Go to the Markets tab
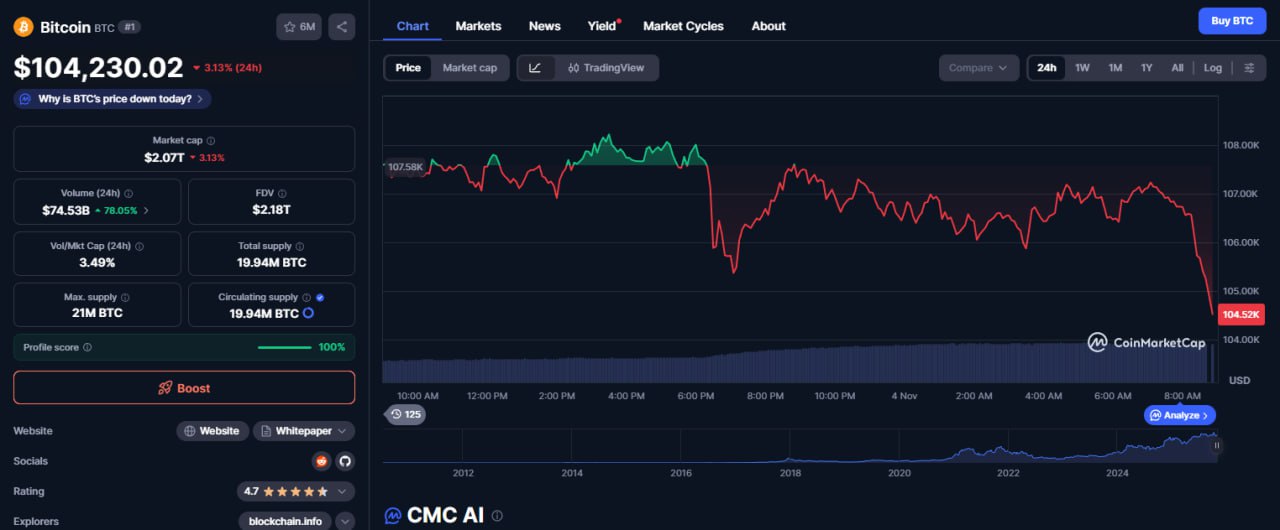The height and width of the screenshot is (530, 1280). (478, 26)
